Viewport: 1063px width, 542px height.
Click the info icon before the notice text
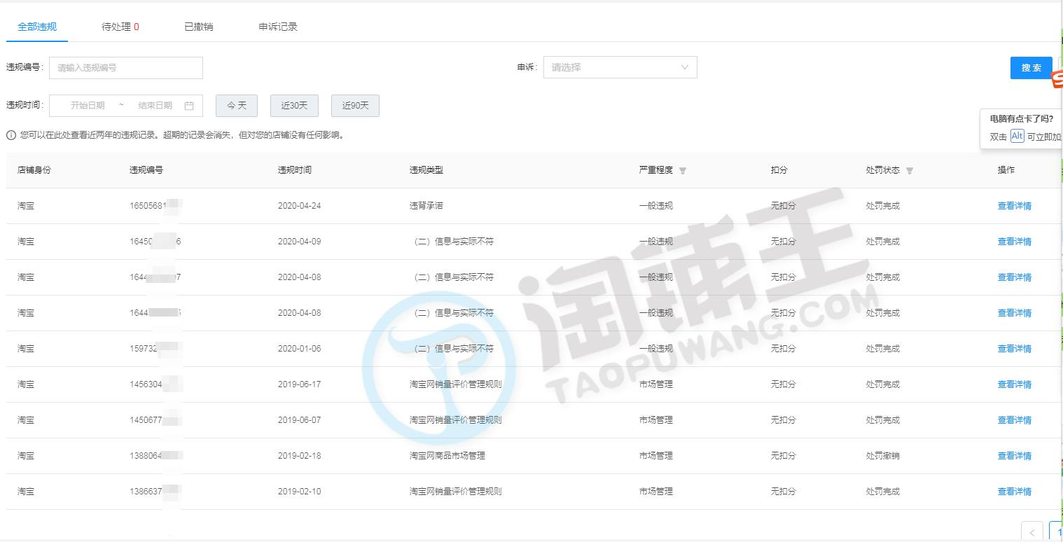click(x=11, y=135)
